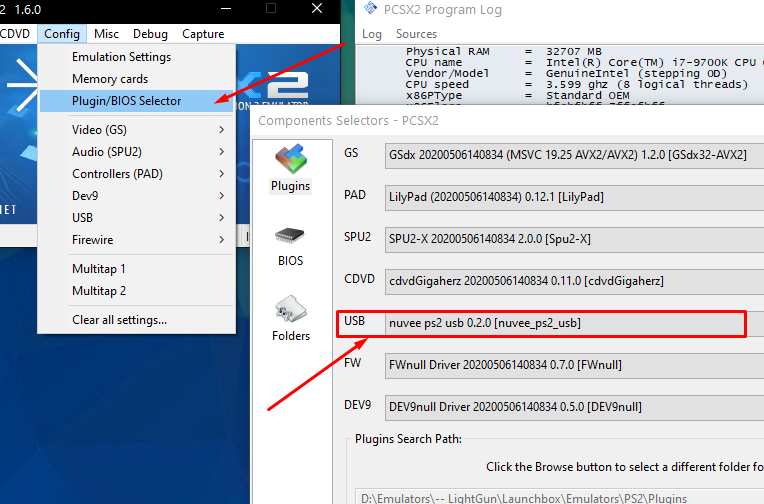Screen dimensions: 764x504
Task: Open the Plugins page in Components Selectors
Action: 290,168
